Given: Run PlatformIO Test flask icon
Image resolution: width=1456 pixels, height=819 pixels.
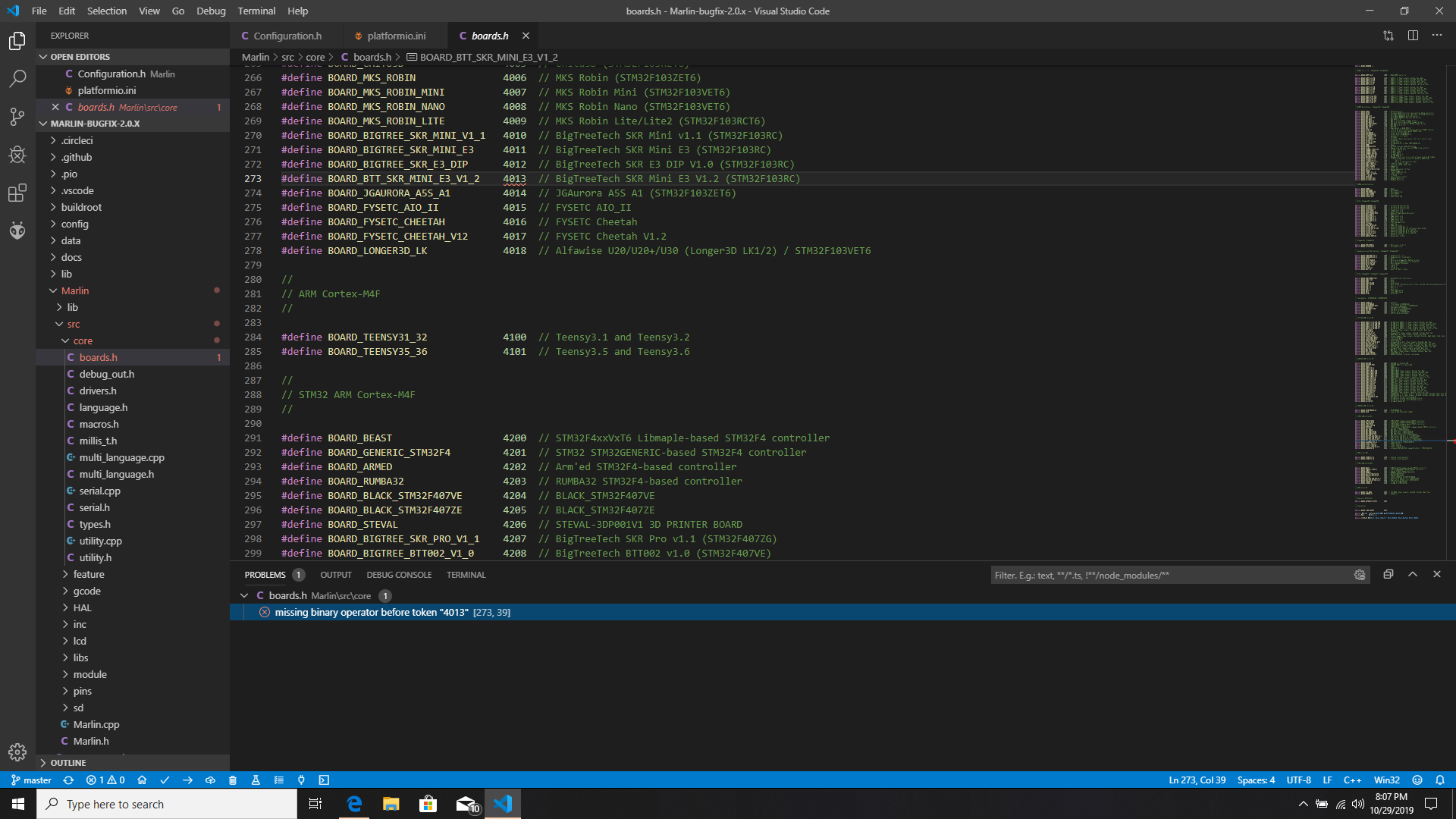Looking at the screenshot, I should [x=256, y=780].
